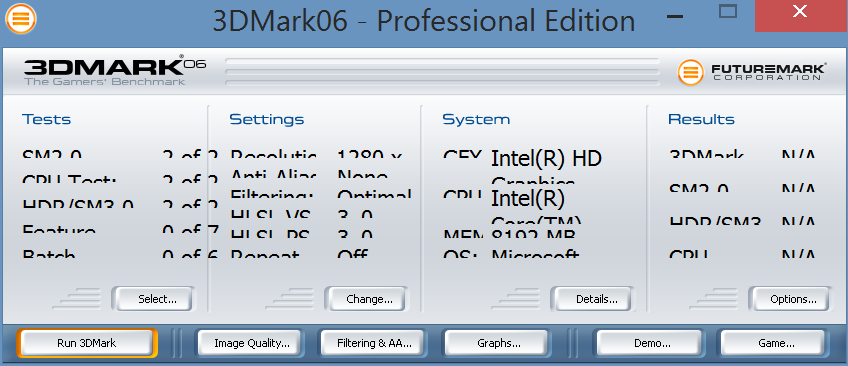848x366 pixels.
Task: Open test selection with Select button
Action: (154, 299)
